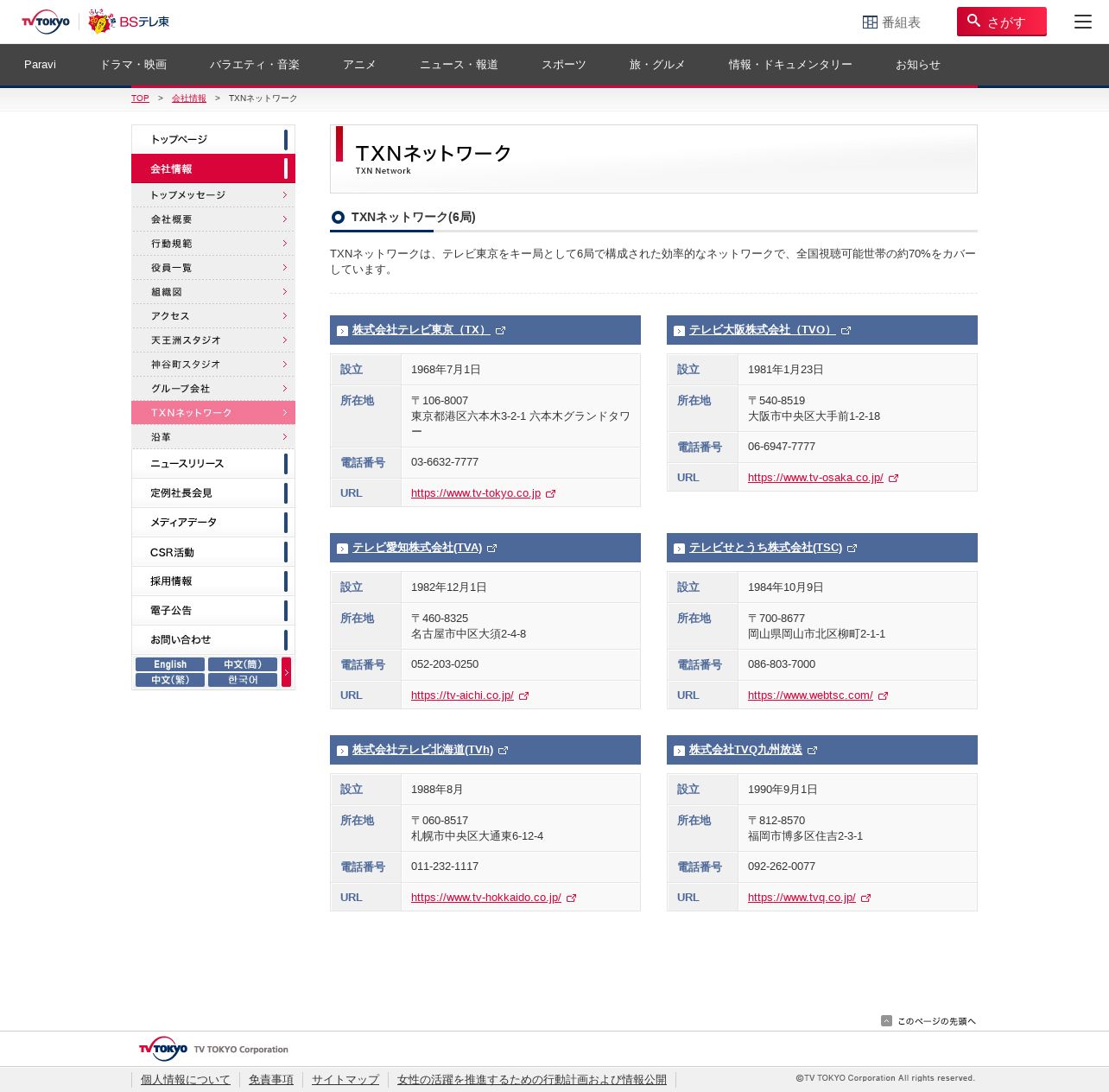Open 役員一覧 sidebar item
The height and width of the screenshot is (1092, 1109).
pyautogui.click(x=213, y=268)
